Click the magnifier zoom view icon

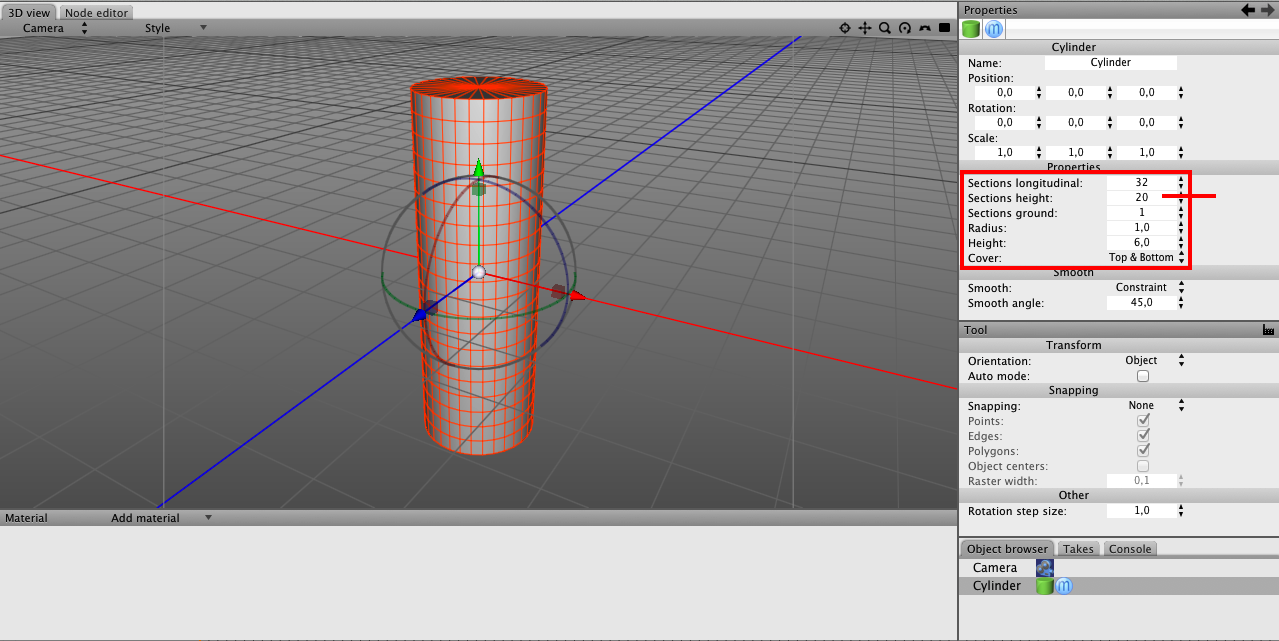click(885, 29)
